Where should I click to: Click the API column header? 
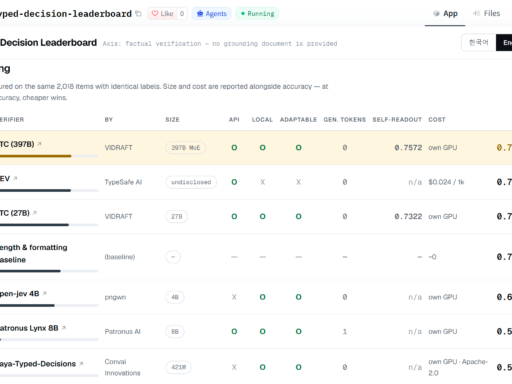coord(234,120)
